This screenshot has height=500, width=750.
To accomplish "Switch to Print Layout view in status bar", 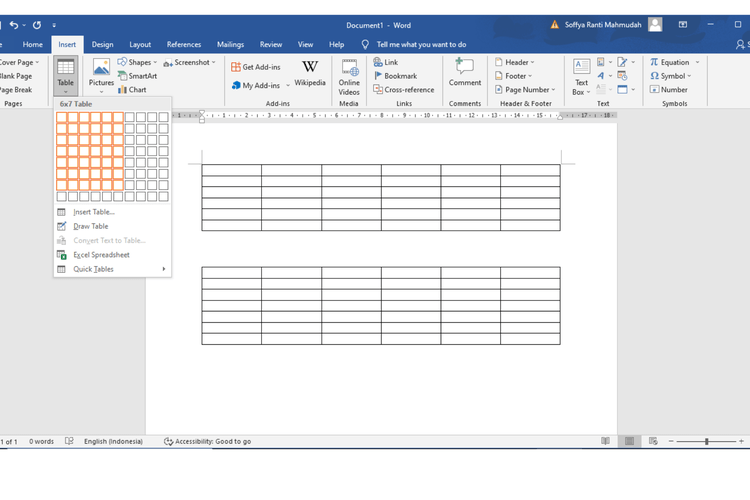I will pyautogui.click(x=629, y=441).
